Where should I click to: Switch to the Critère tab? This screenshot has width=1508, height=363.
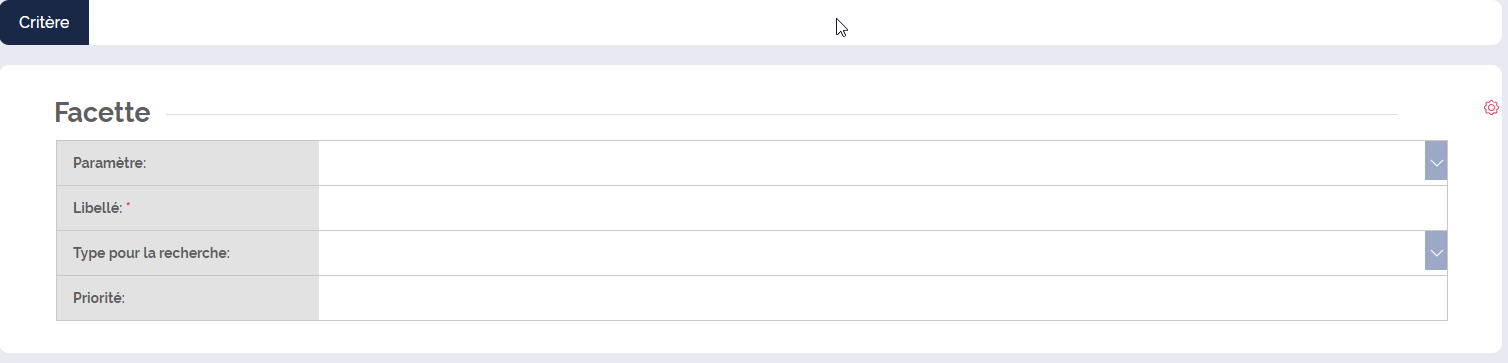(44, 22)
